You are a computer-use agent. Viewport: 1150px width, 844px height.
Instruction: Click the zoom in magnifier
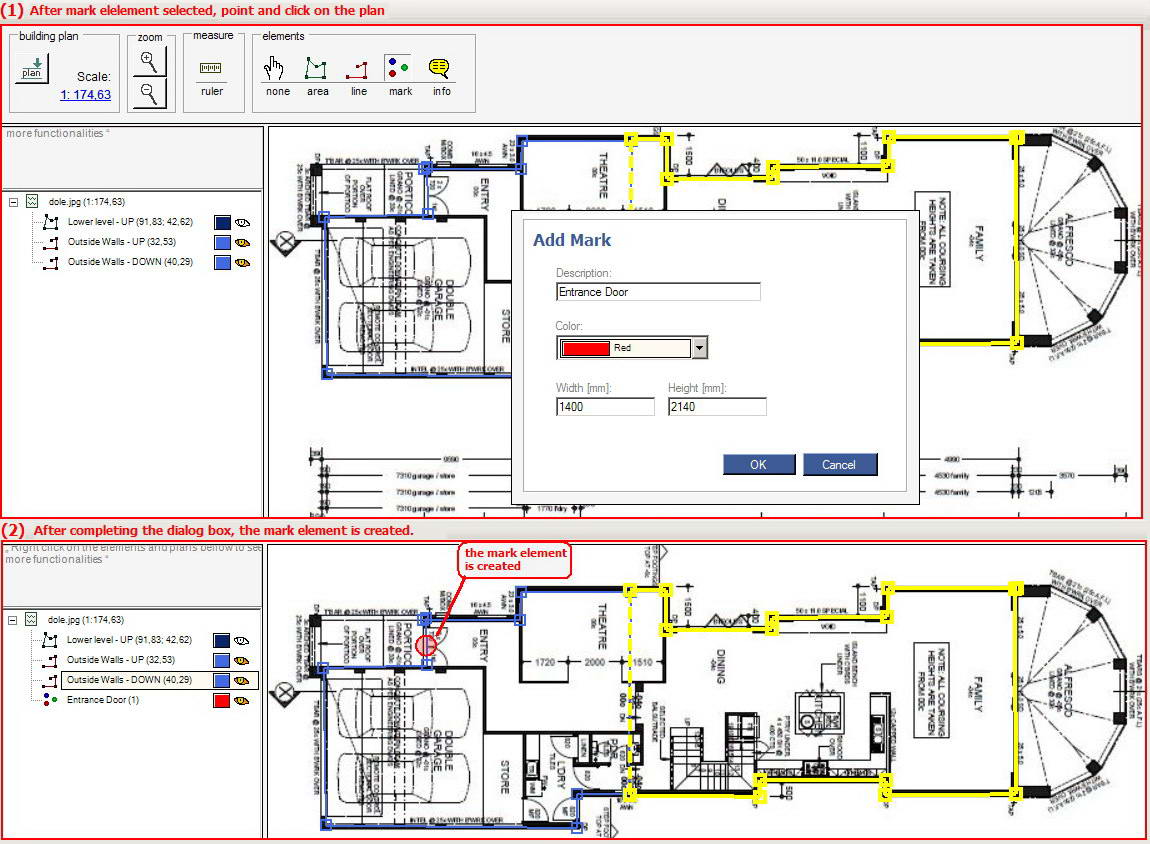(149, 62)
